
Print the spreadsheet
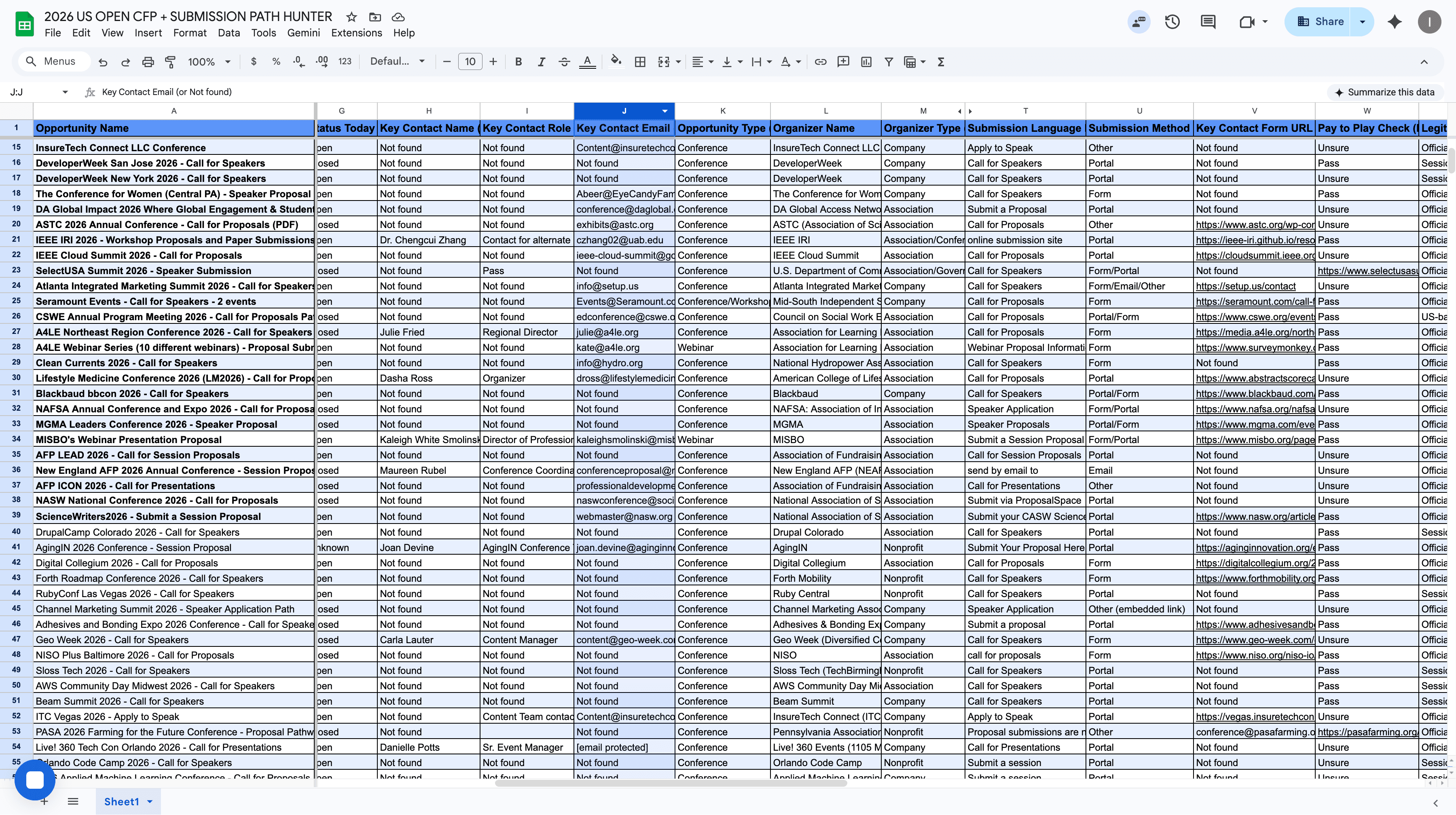click(x=148, y=62)
